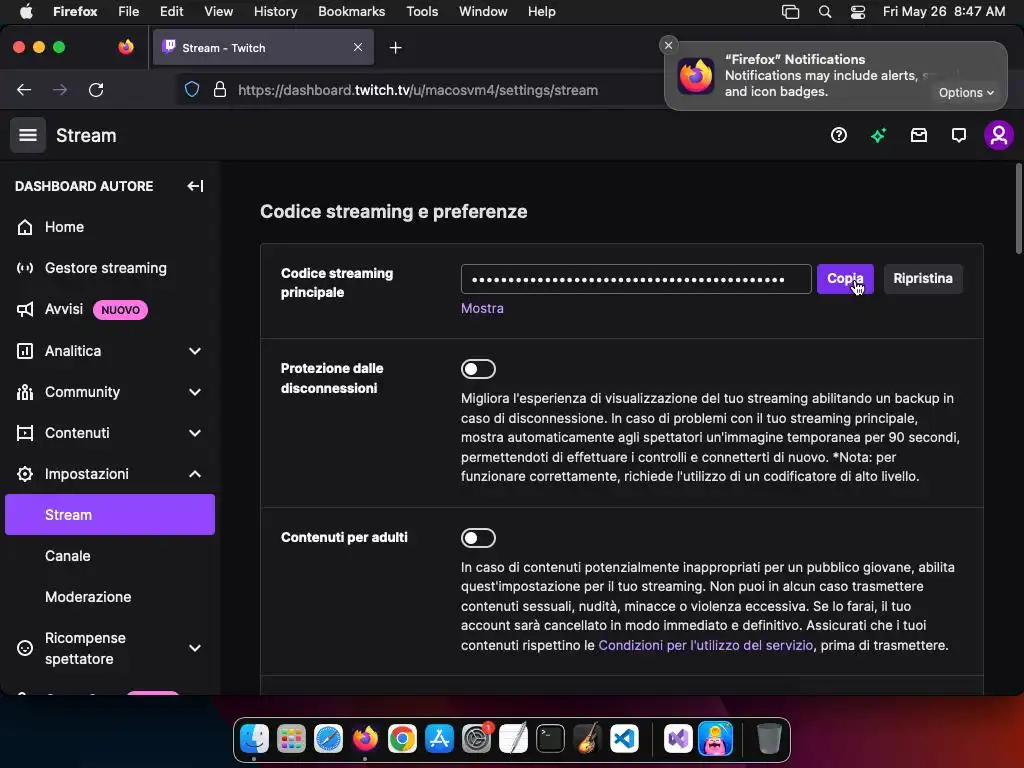Collapse the Impostazioni section chevron
The width and height of the screenshot is (1024, 768).
195,474
